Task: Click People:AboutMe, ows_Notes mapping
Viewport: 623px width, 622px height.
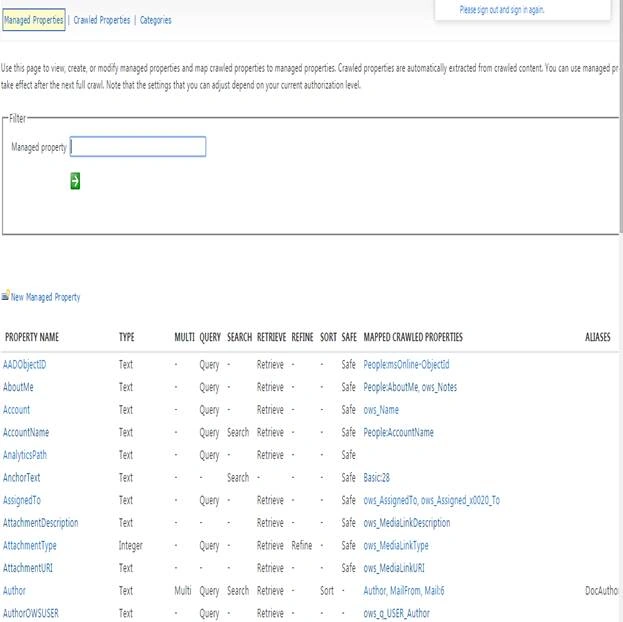Action: pyautogui.click(x=410, y=387)
